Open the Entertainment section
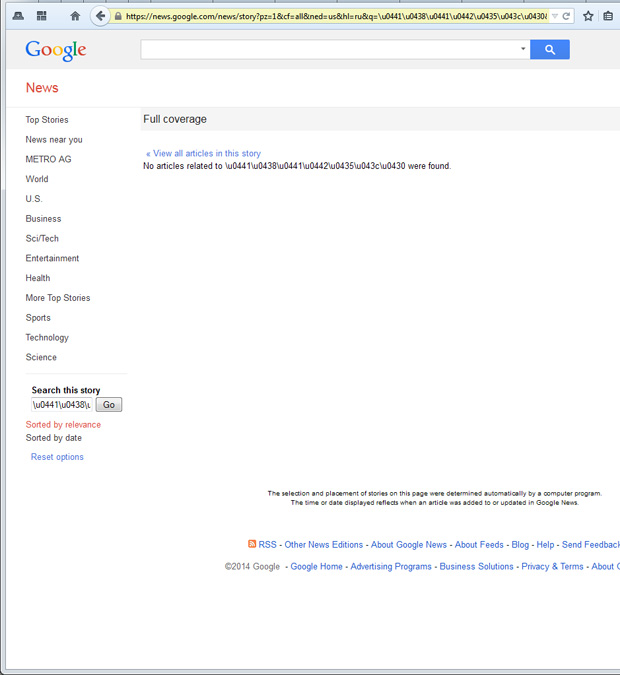Viewport: 620px width, 675px height. coord(52,258)
